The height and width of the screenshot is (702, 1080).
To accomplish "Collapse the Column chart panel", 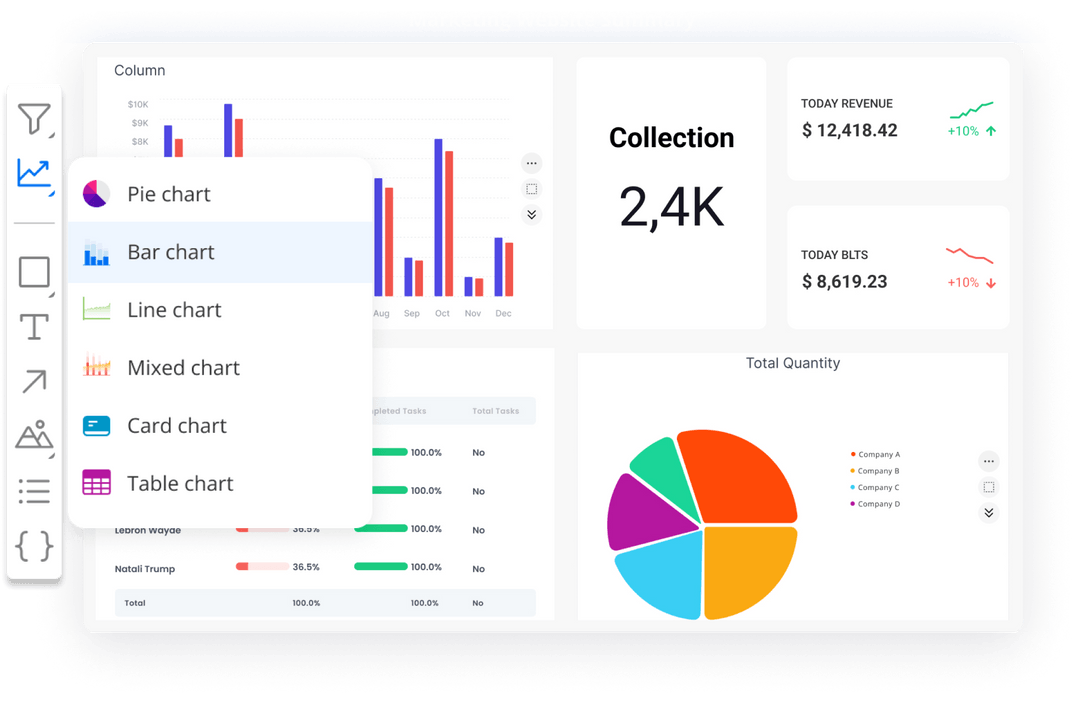I will pos(531,214).
